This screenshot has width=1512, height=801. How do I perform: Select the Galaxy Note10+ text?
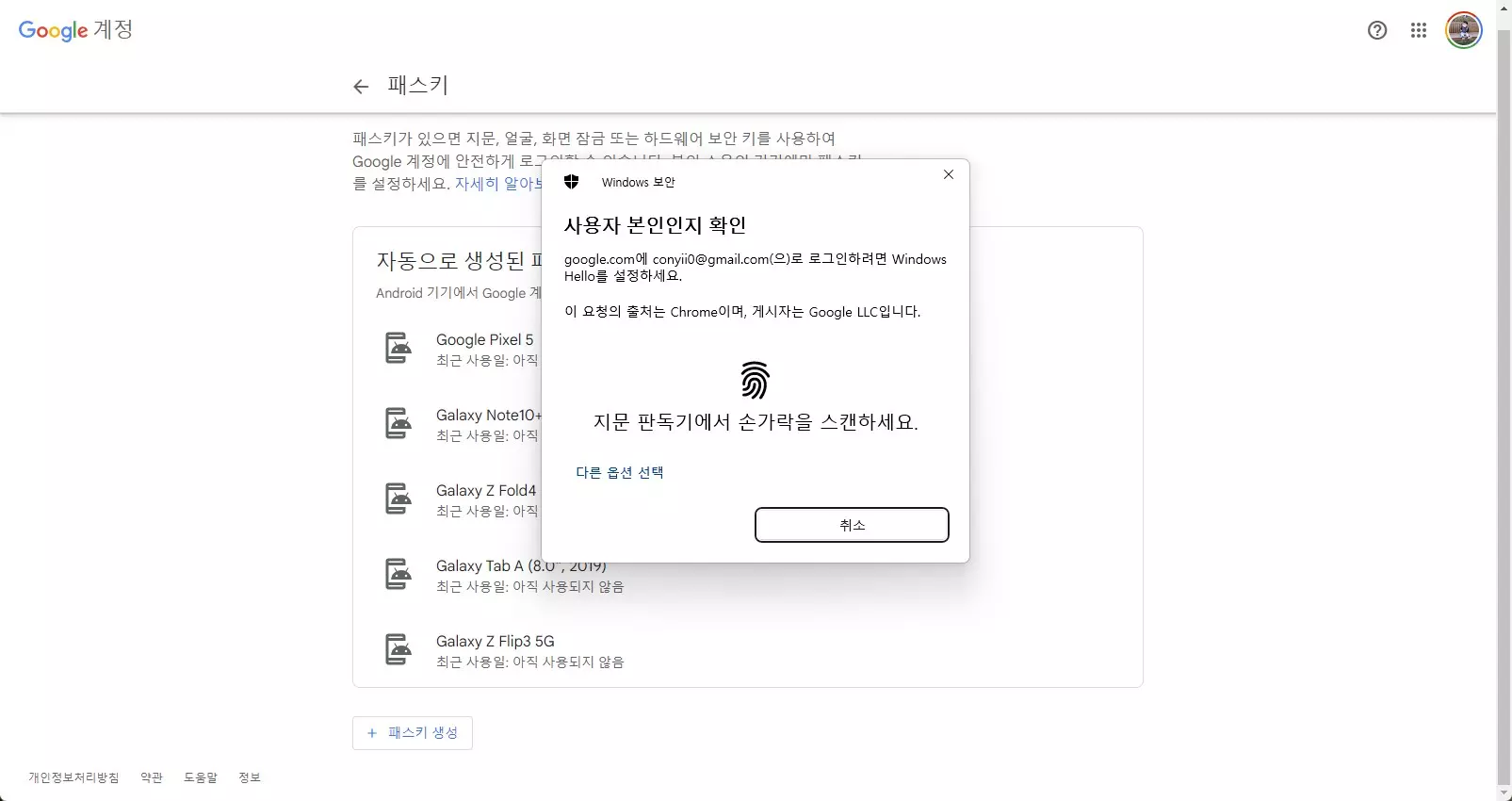489,415
